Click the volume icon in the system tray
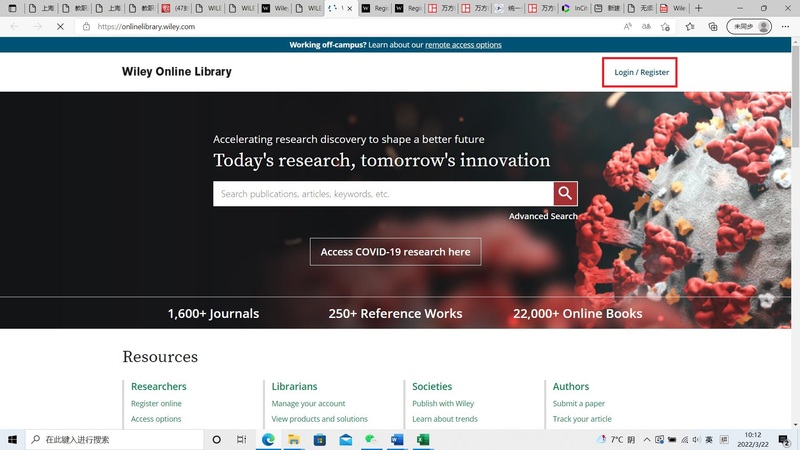 pos(696,439)
